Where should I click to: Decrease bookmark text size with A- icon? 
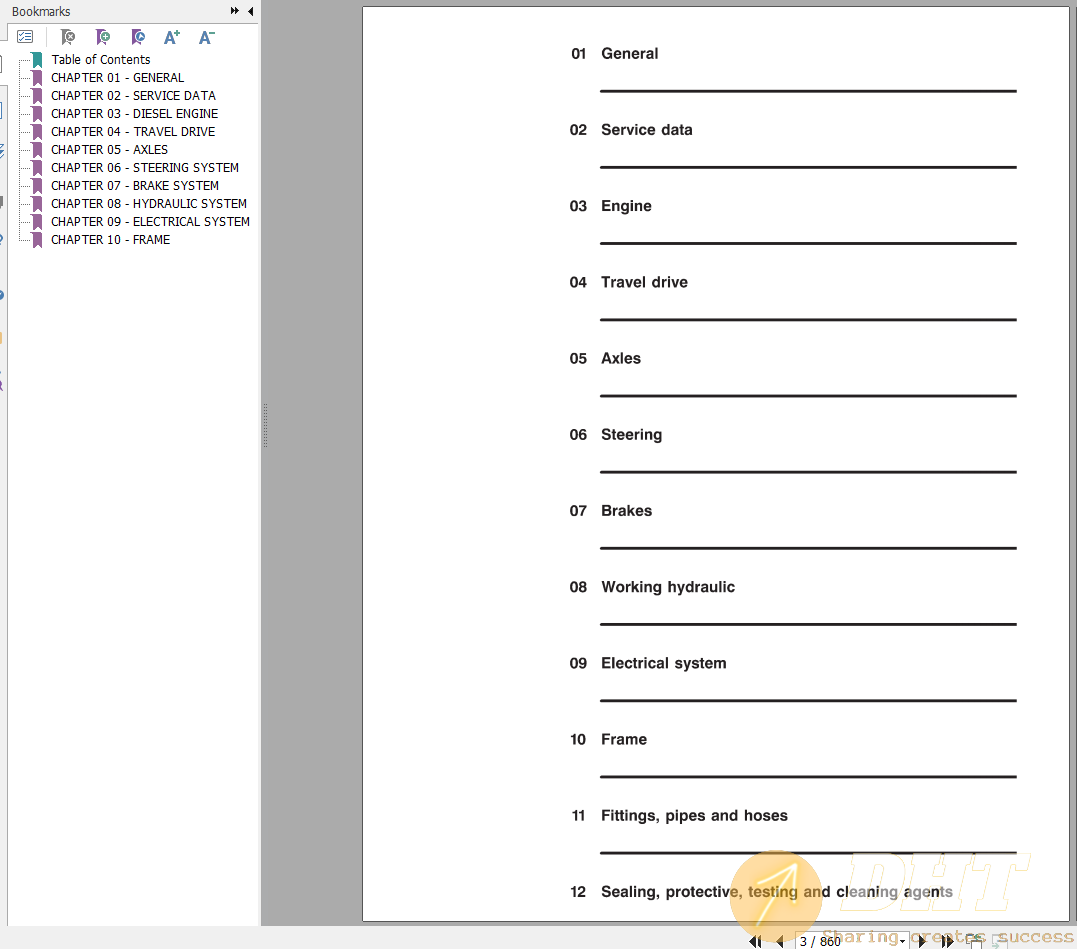pos(206,37)
